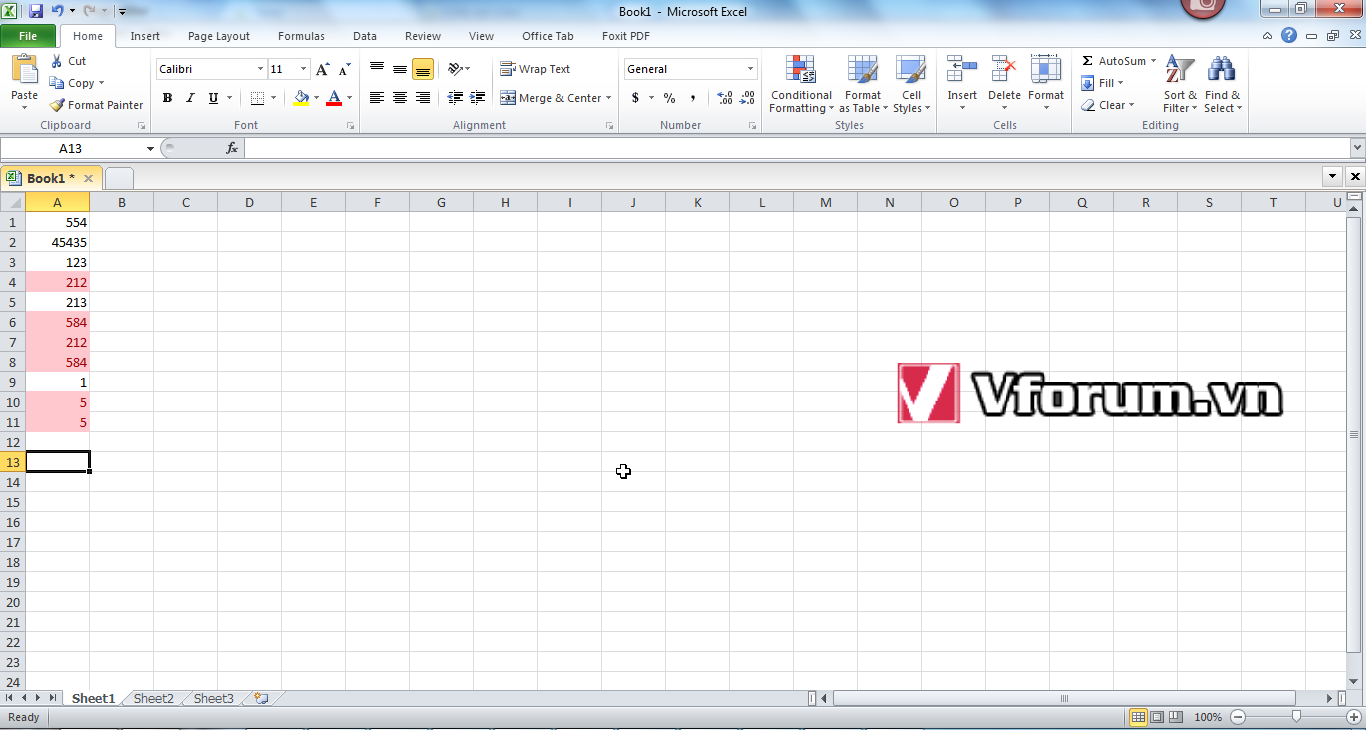Toggle Wrap Text
Viewport: 1366px width, 730px height.
click(x=536, y=69)
